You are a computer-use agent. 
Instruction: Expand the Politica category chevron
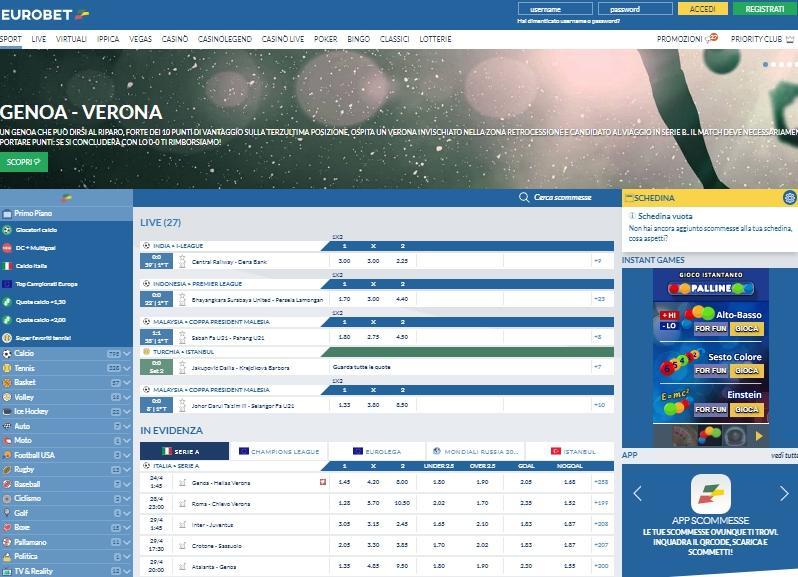pyautogui.click(x=127, y=557)
